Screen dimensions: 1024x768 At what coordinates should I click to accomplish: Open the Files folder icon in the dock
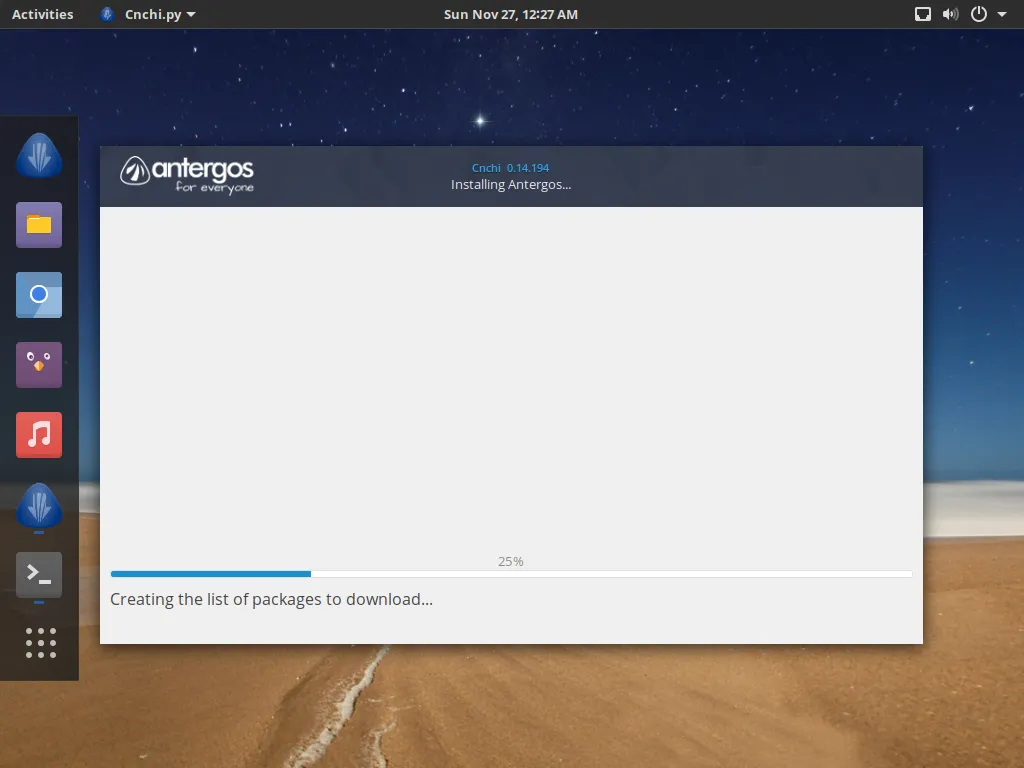(x=39, y=225)
